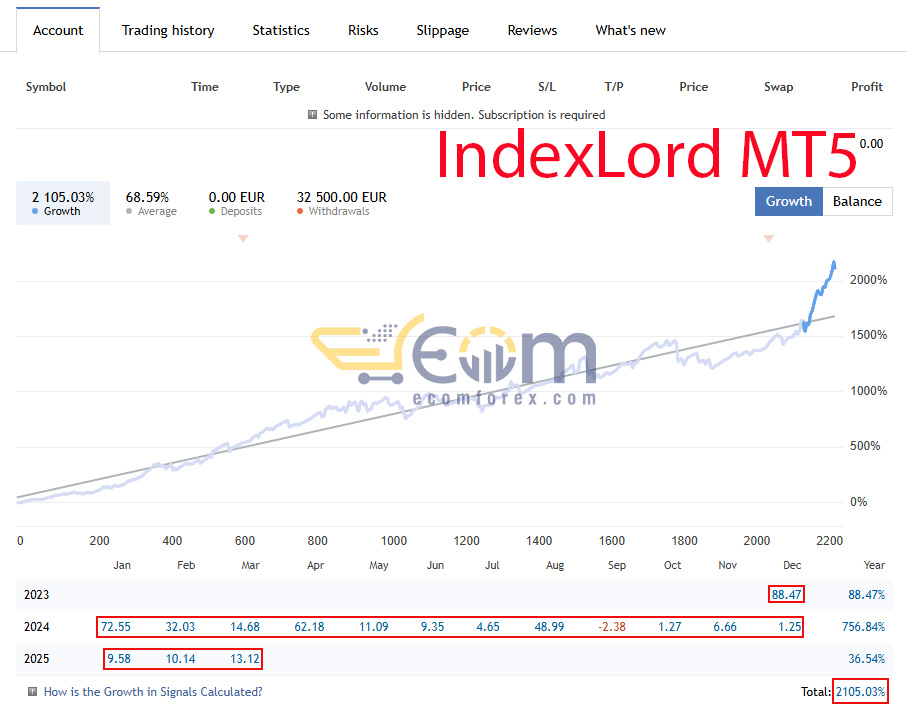Screen dimensions: 907x719
Task: Select the 2024 June value 9.35
Action: [432, 626]
